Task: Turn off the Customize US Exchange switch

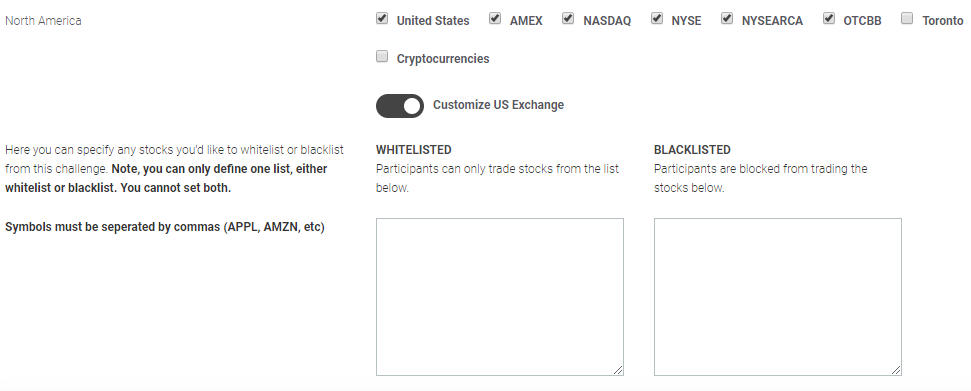Action: point(400,106)
